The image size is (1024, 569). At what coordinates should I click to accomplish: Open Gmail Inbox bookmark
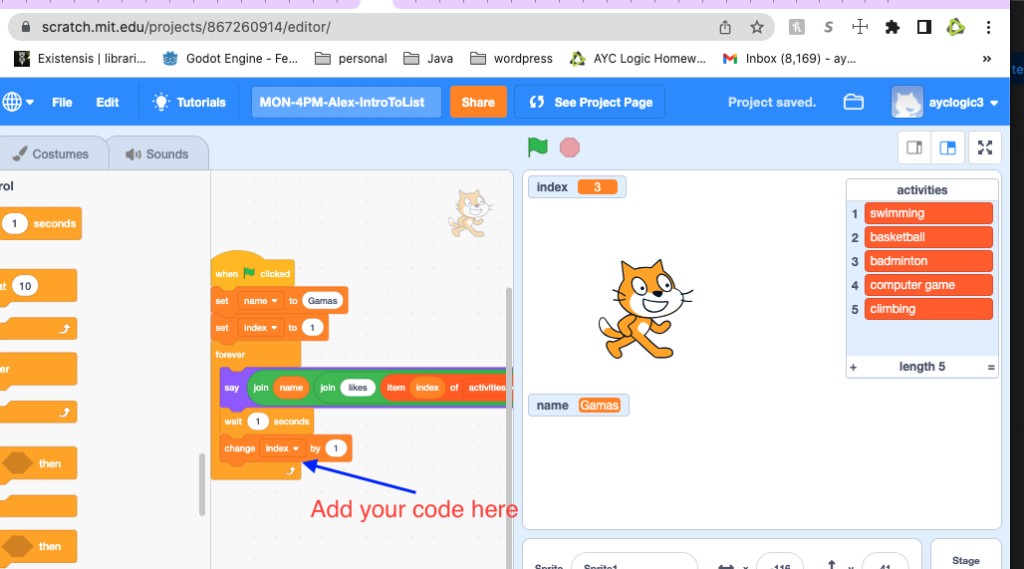click(x=789, y=59)
